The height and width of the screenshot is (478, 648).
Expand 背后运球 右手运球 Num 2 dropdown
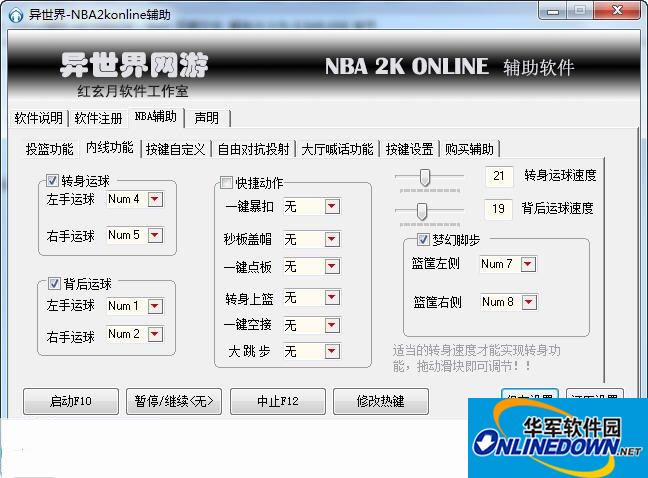tap(155, 334)
